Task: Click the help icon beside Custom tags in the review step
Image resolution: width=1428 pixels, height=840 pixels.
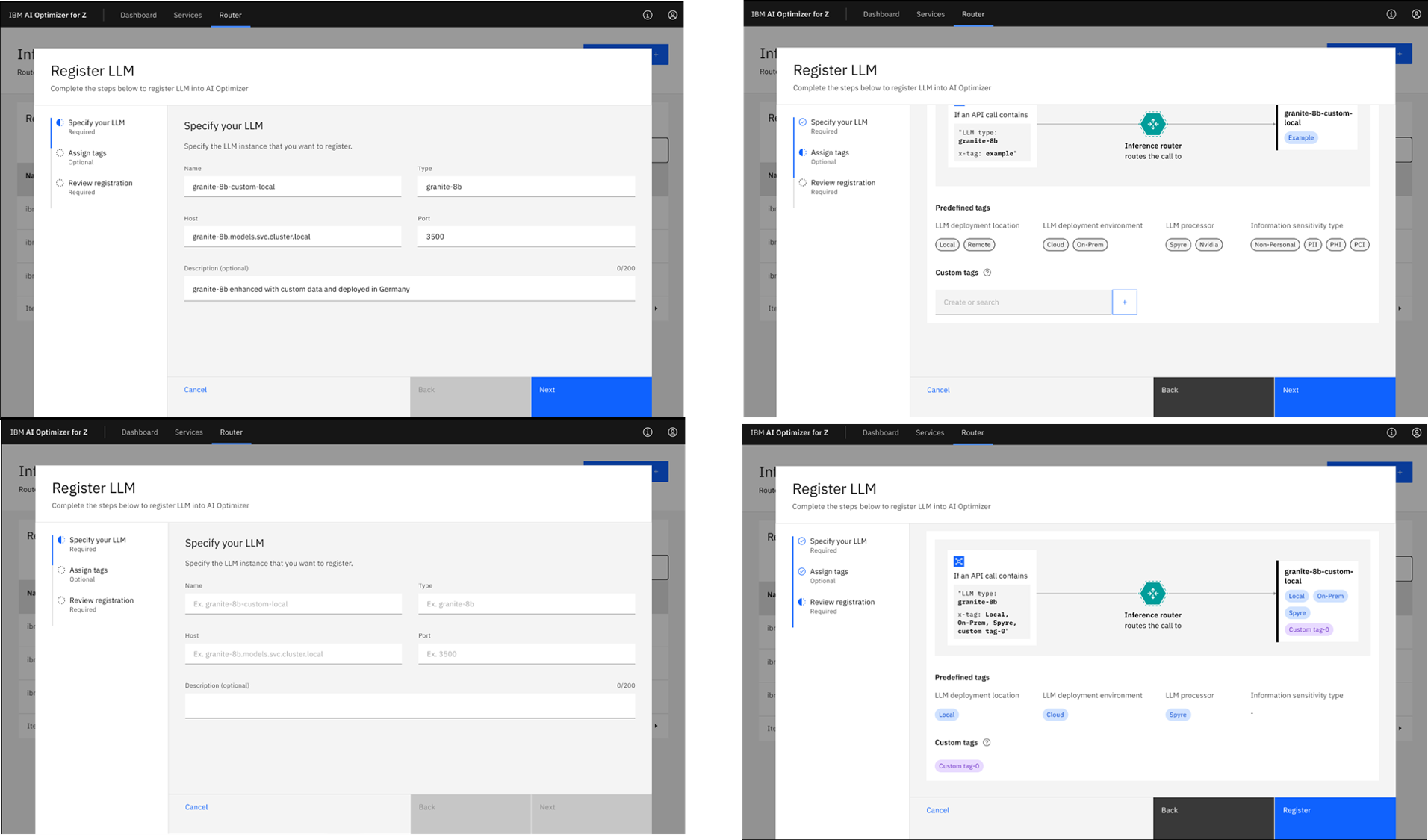Action: (987, 743)
